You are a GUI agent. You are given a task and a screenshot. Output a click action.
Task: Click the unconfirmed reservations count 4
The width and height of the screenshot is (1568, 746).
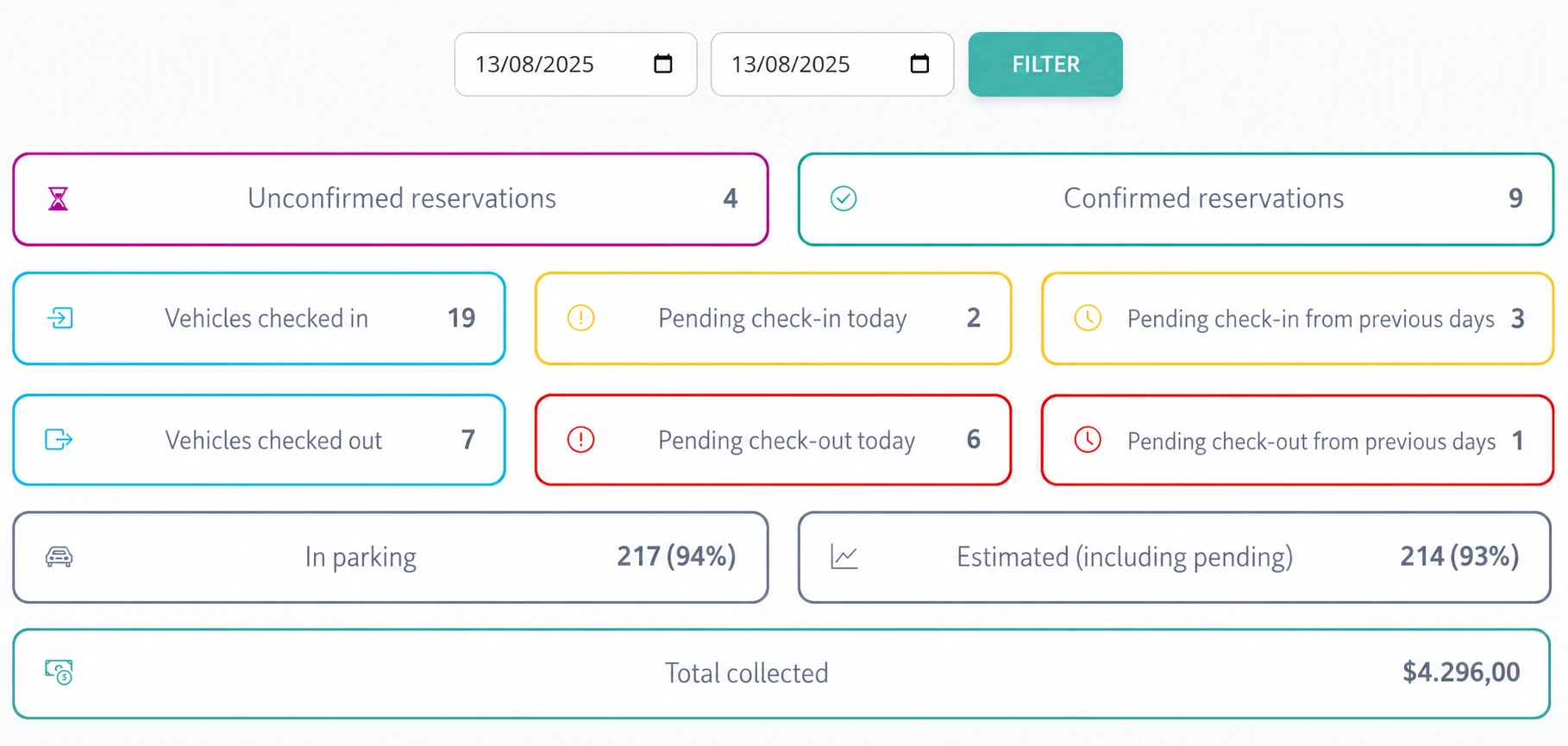coord(731,199)
